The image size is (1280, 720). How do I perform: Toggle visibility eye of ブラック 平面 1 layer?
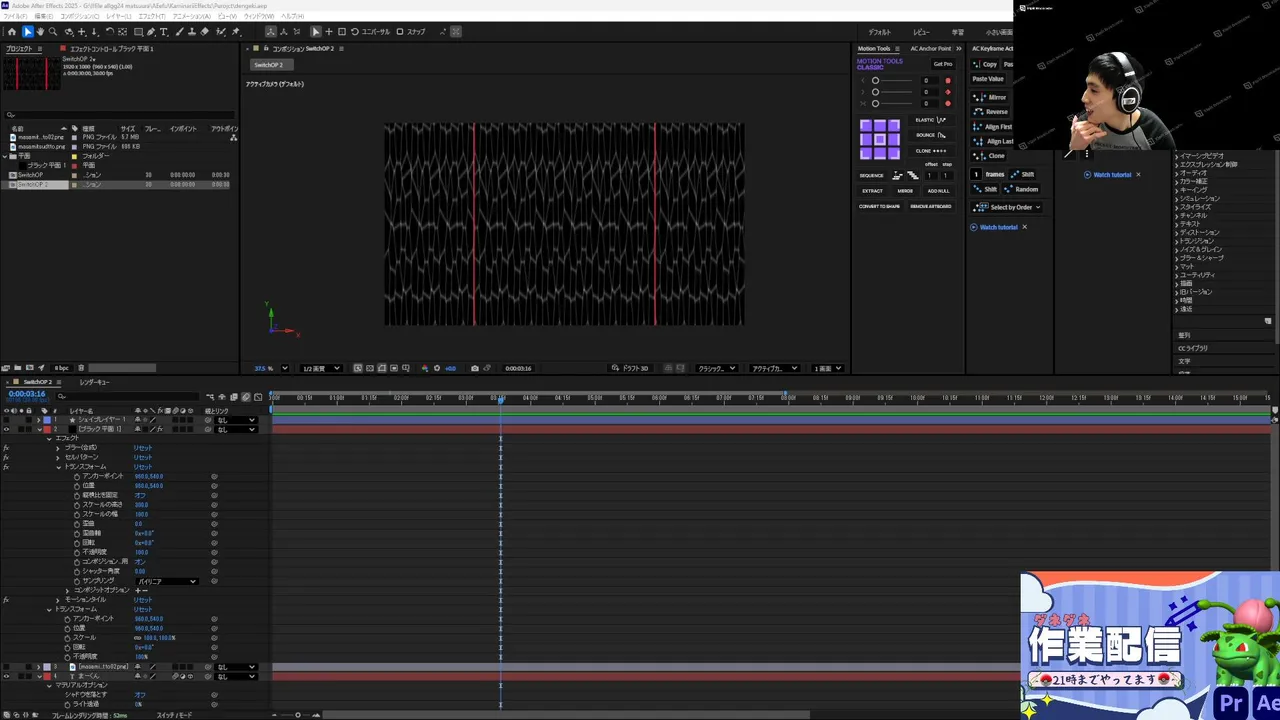pyautogui.click(x=6, y=429)
